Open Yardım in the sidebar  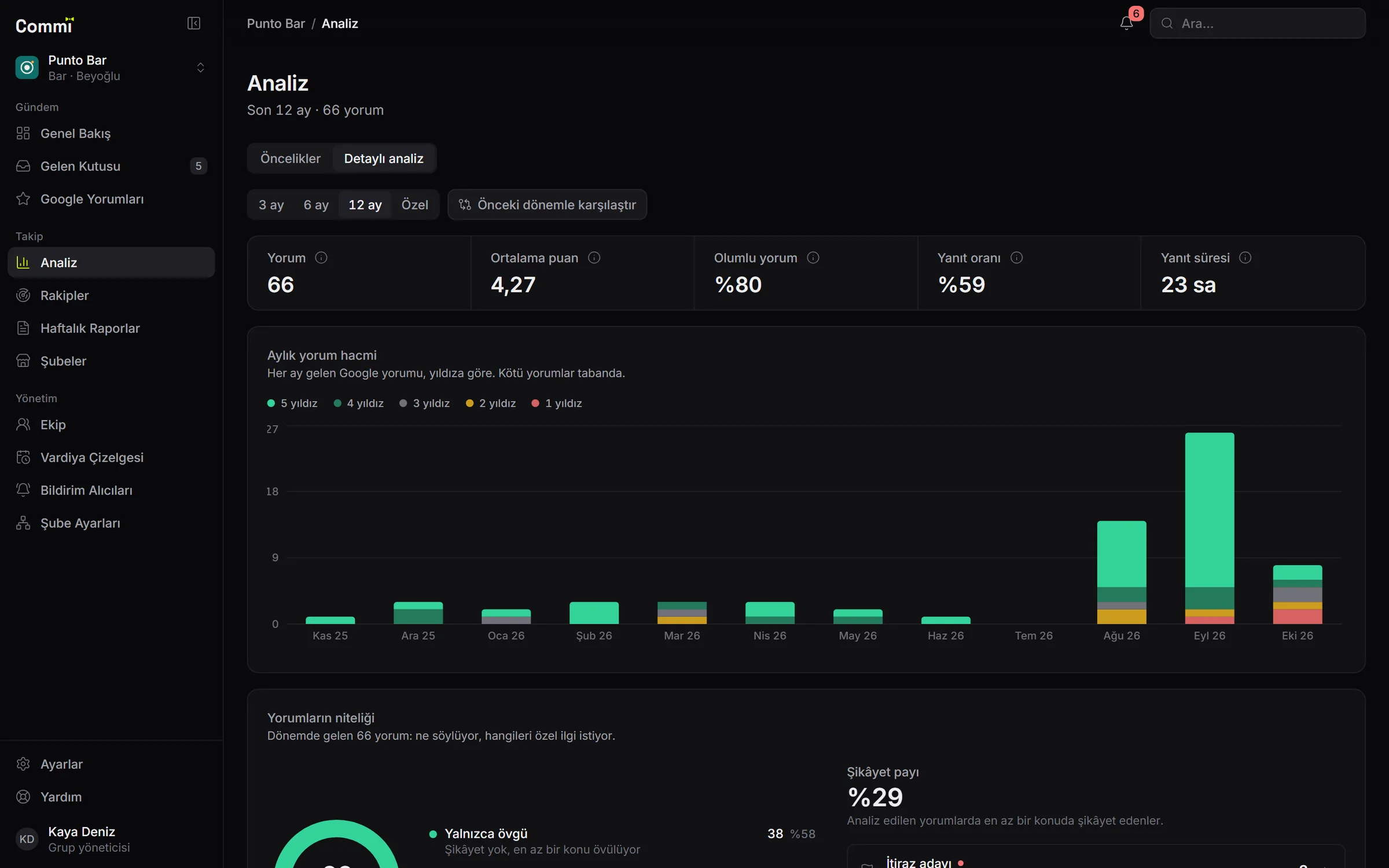tap(111, 797)
